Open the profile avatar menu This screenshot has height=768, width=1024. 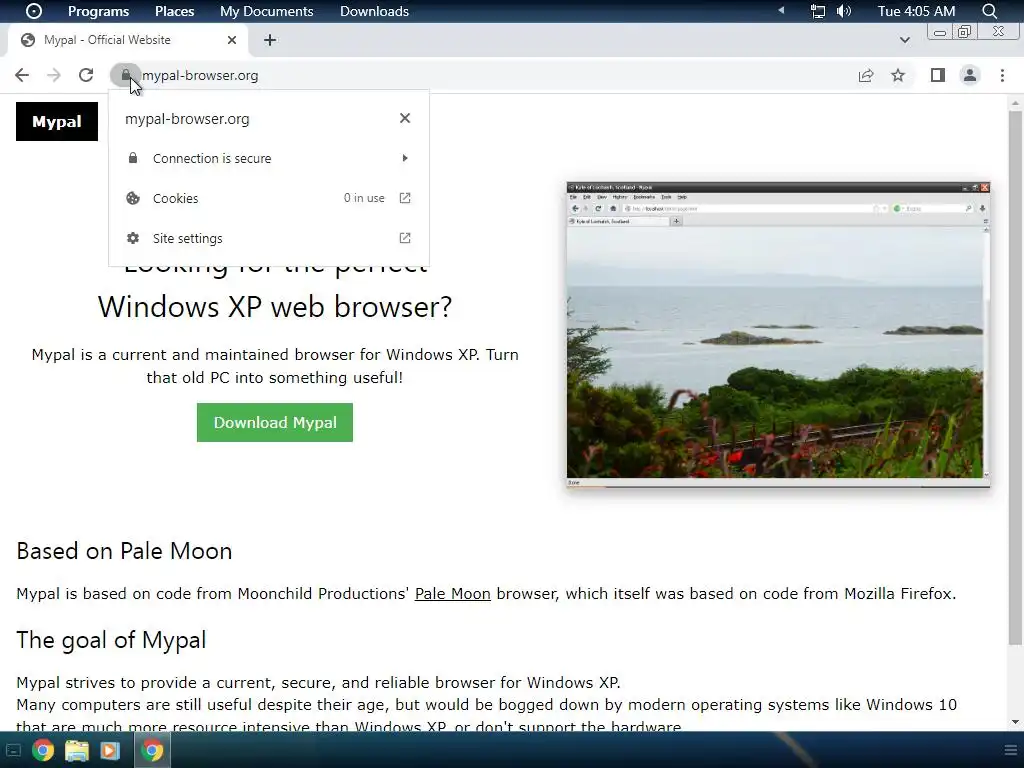click(970, 75)
